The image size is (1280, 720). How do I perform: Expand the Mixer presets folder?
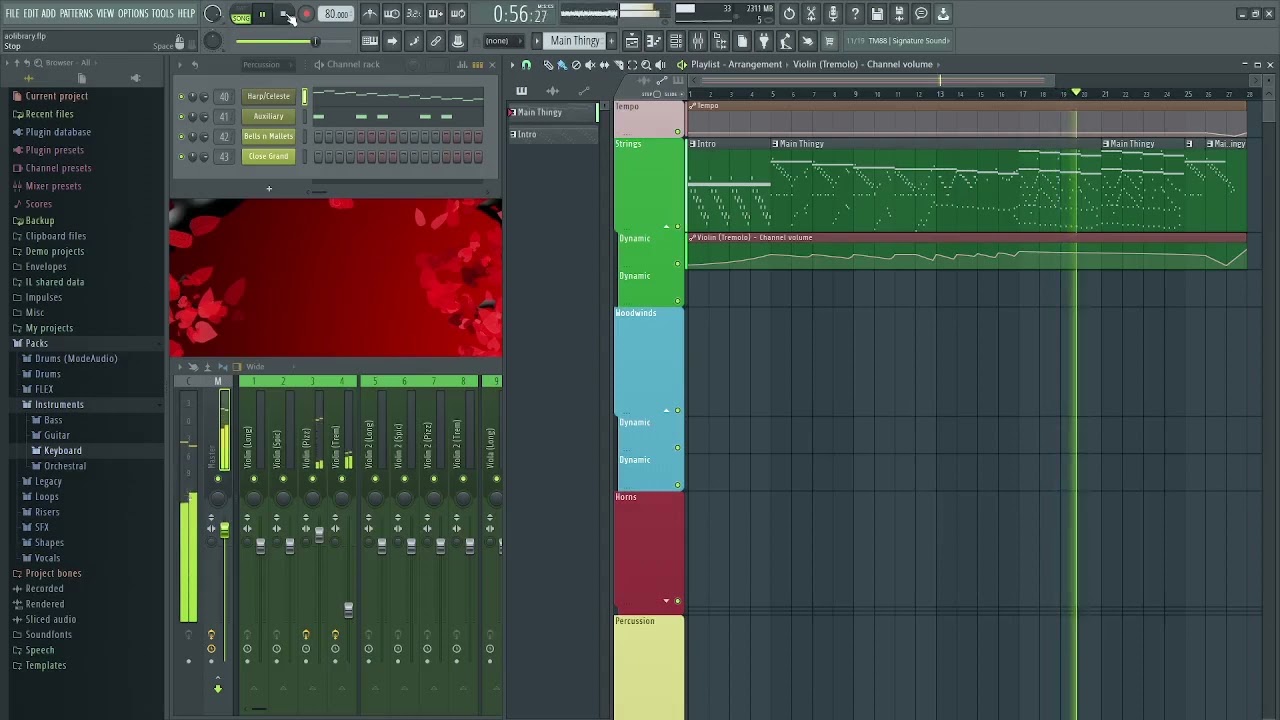tap(53, 186)
